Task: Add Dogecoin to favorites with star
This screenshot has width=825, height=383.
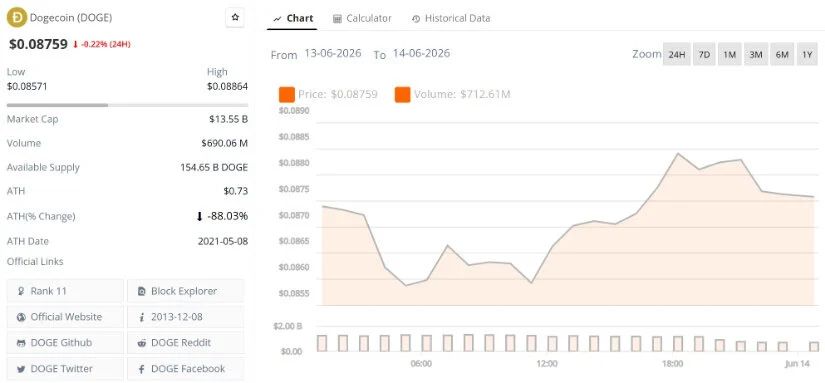Action: tap(235, 17)
